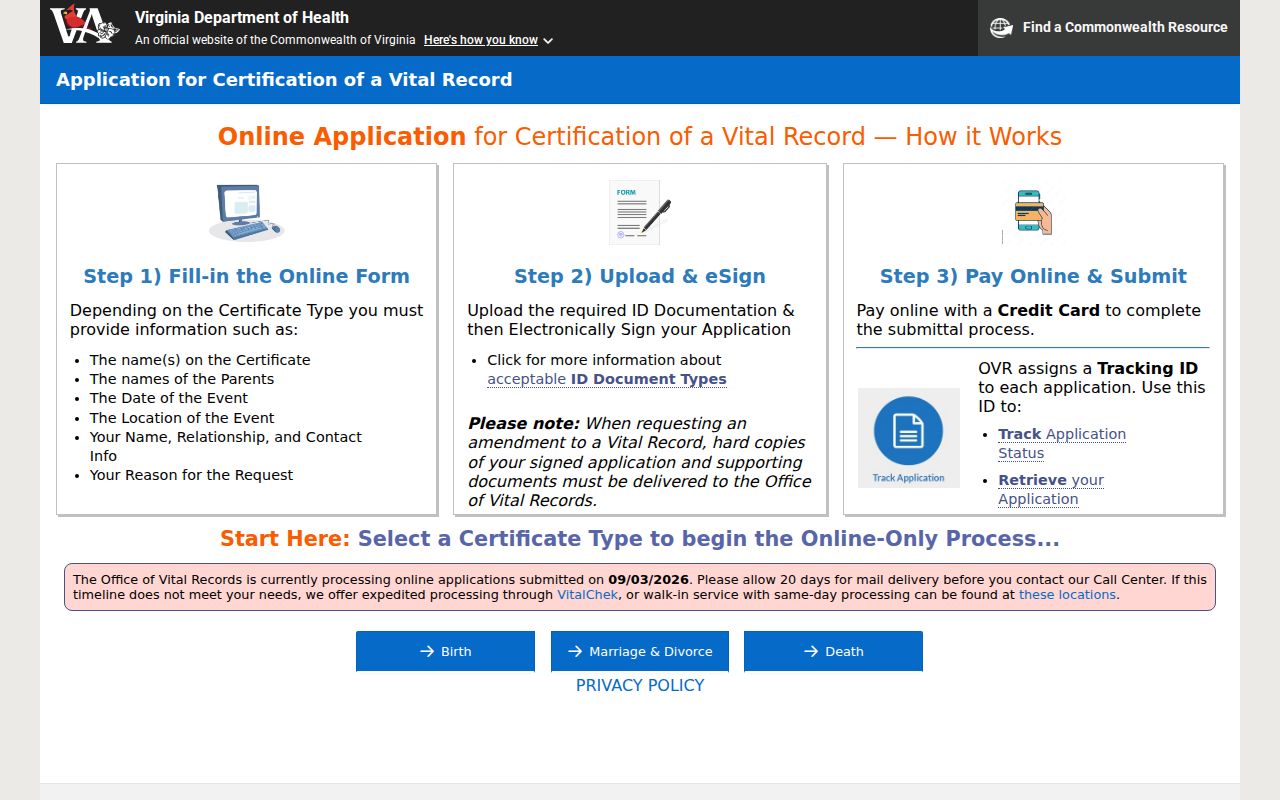1280x800 pixels.
Task: Select the Death certificate button
Action: [x=833, y=651]
